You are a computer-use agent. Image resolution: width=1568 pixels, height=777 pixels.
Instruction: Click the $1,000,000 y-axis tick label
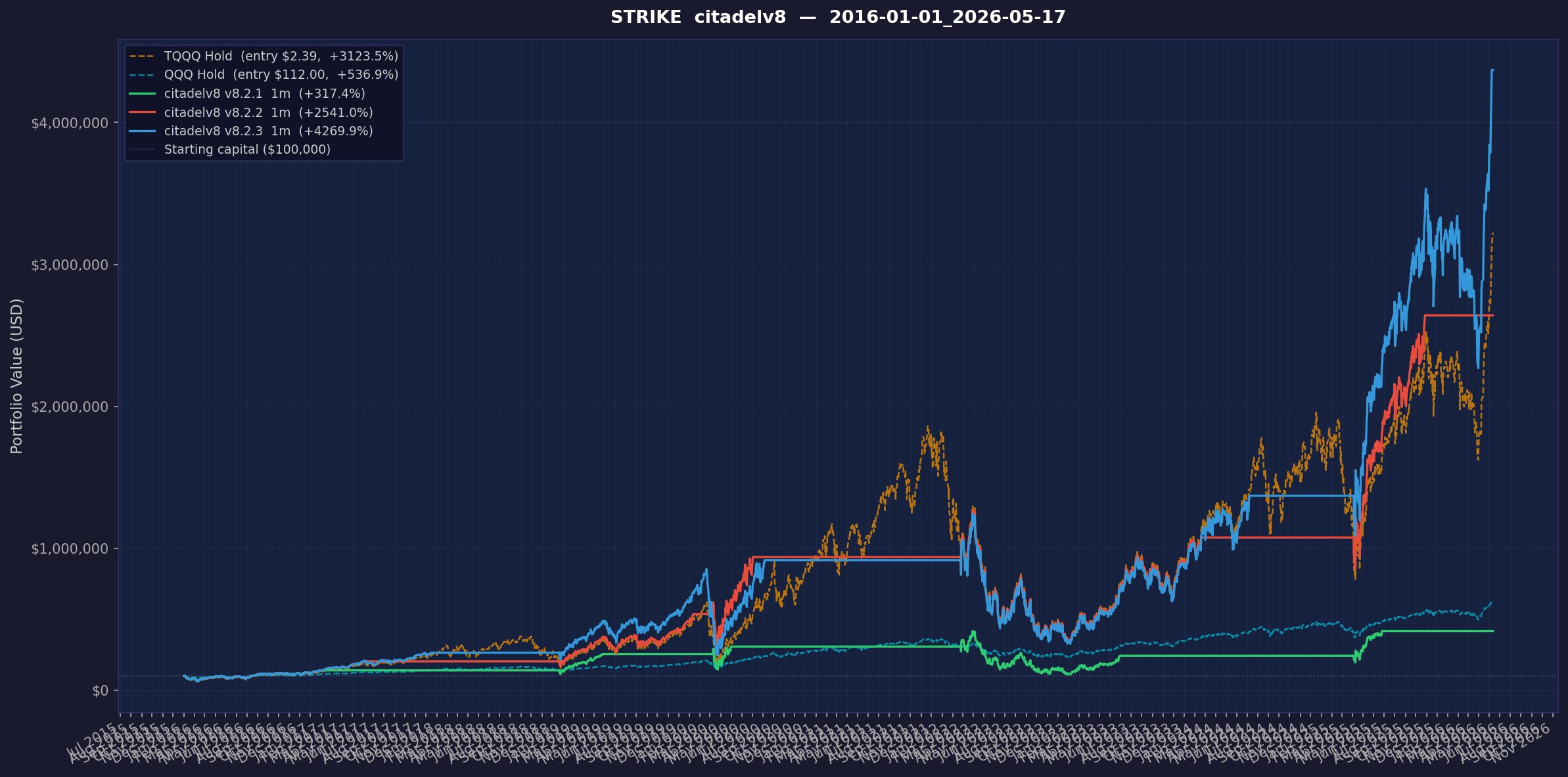point(69,549)
